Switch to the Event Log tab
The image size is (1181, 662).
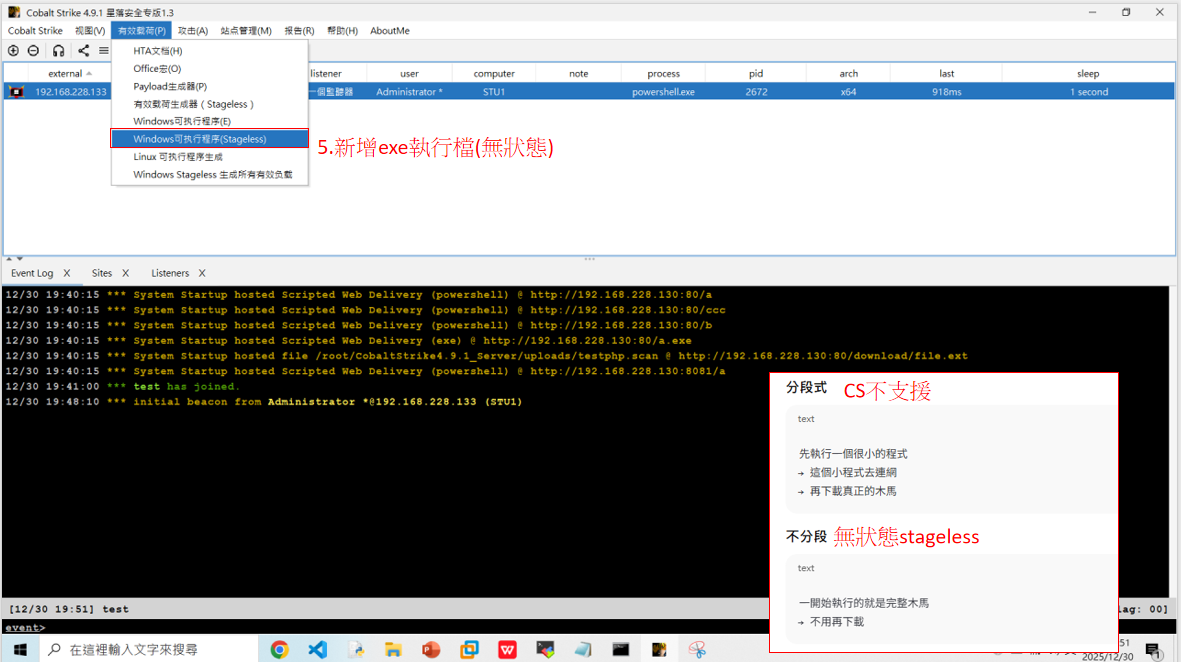point(32,273)
